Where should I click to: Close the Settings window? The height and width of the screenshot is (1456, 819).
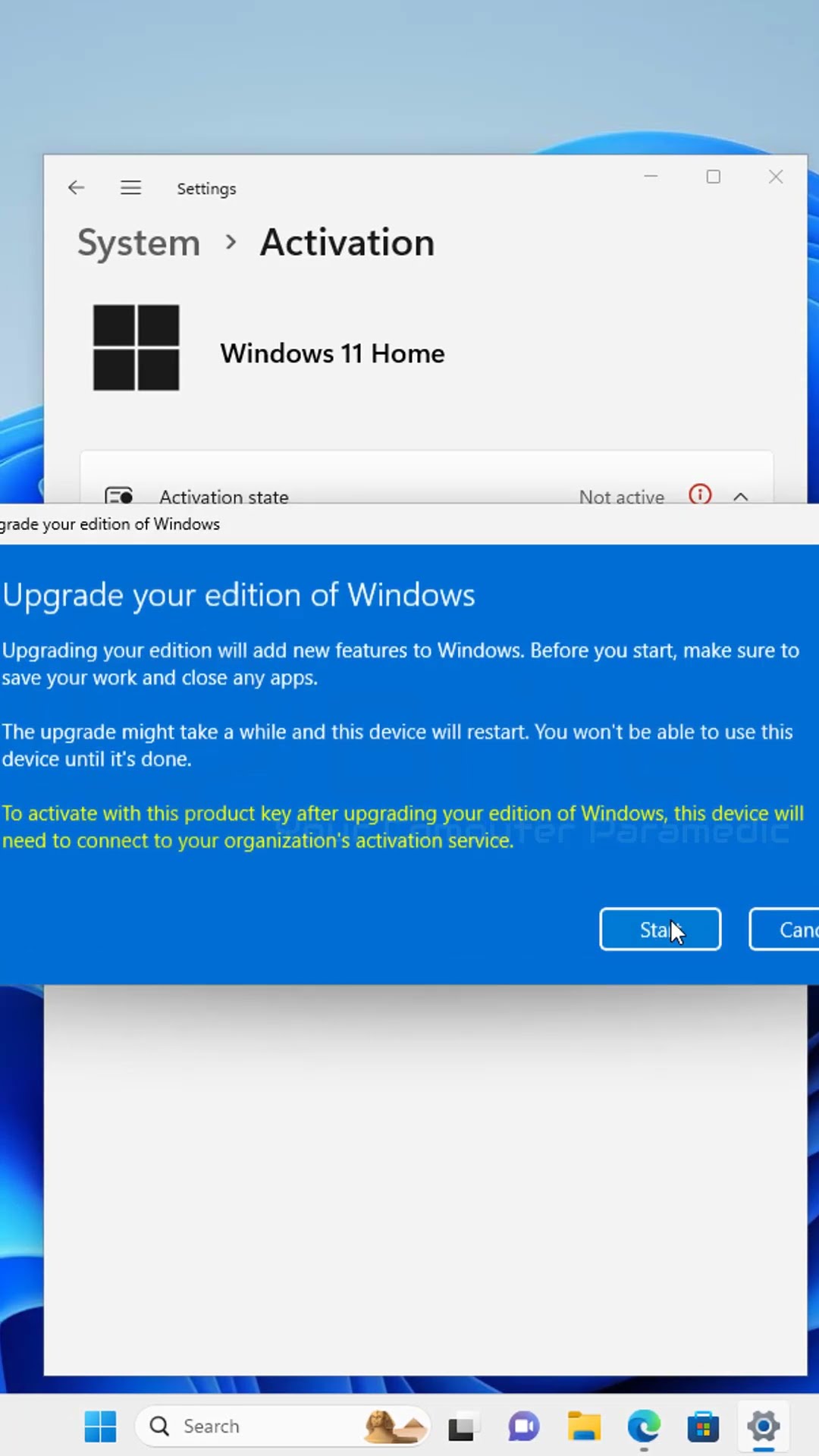click(776, 177)
